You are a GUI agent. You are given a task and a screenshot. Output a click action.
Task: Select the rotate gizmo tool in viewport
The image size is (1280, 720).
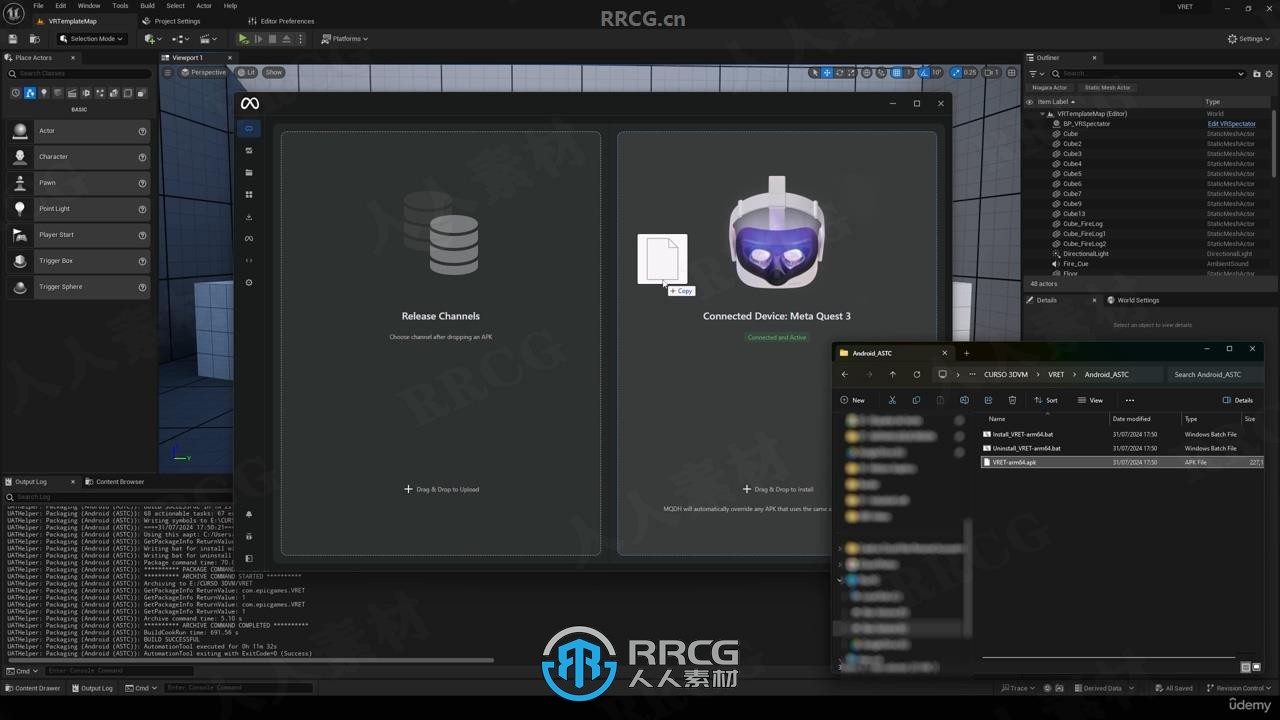[839, 72]
